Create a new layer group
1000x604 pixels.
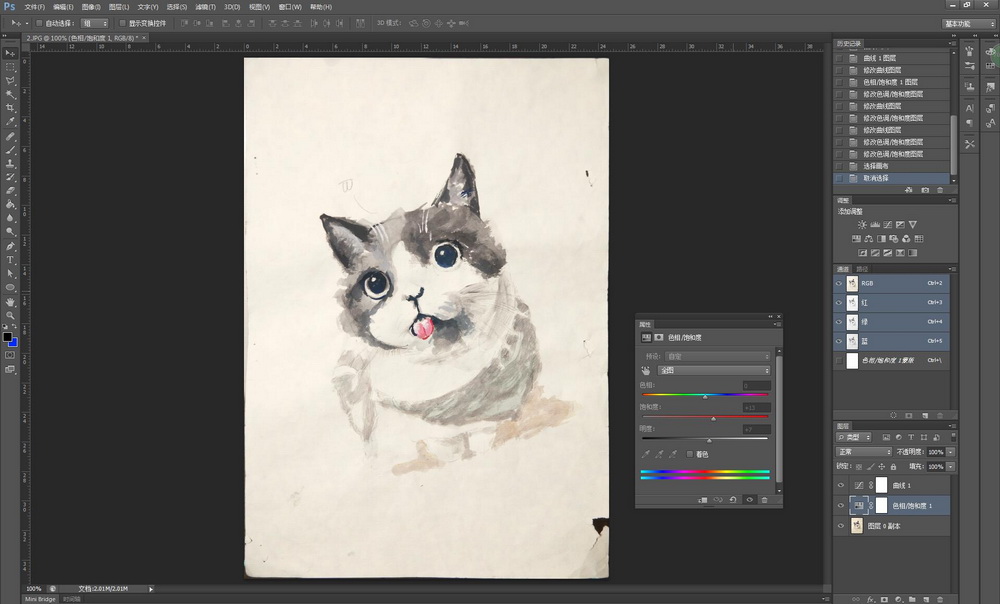[912, 600]
